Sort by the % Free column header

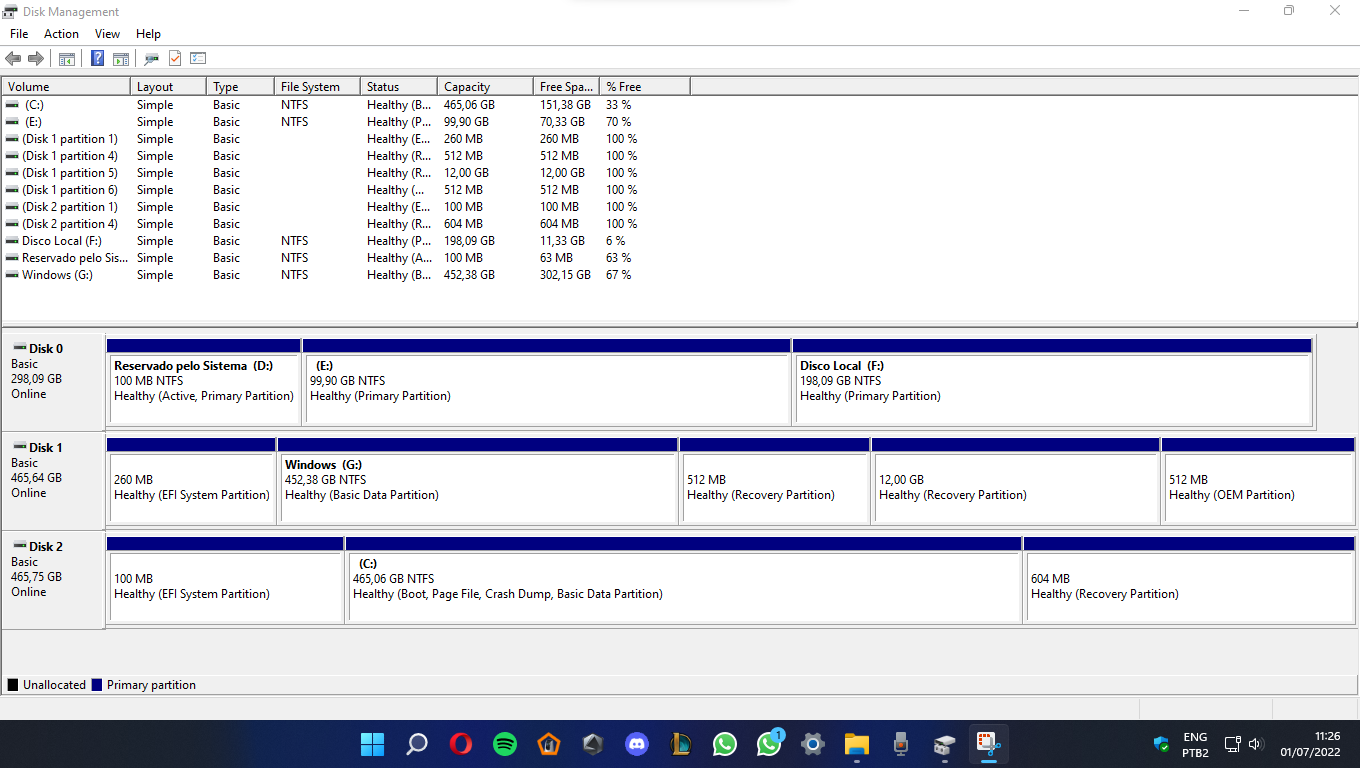pyautogui.click(x=645, y=87)
